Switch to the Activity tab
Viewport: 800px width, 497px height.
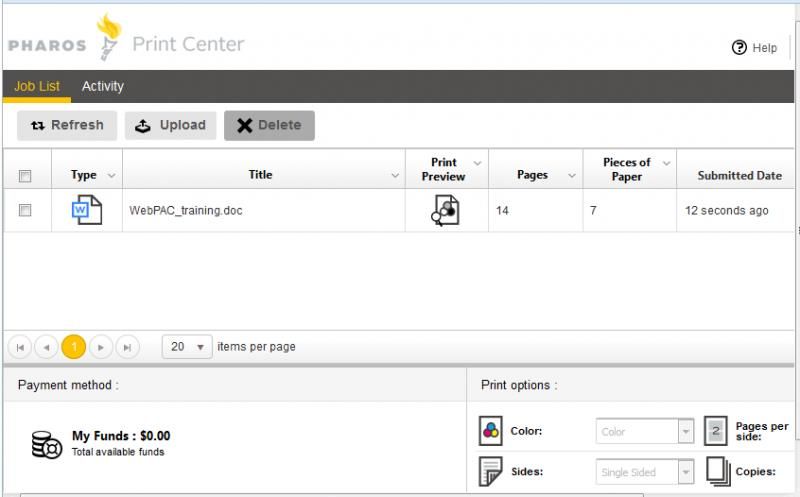103,86
